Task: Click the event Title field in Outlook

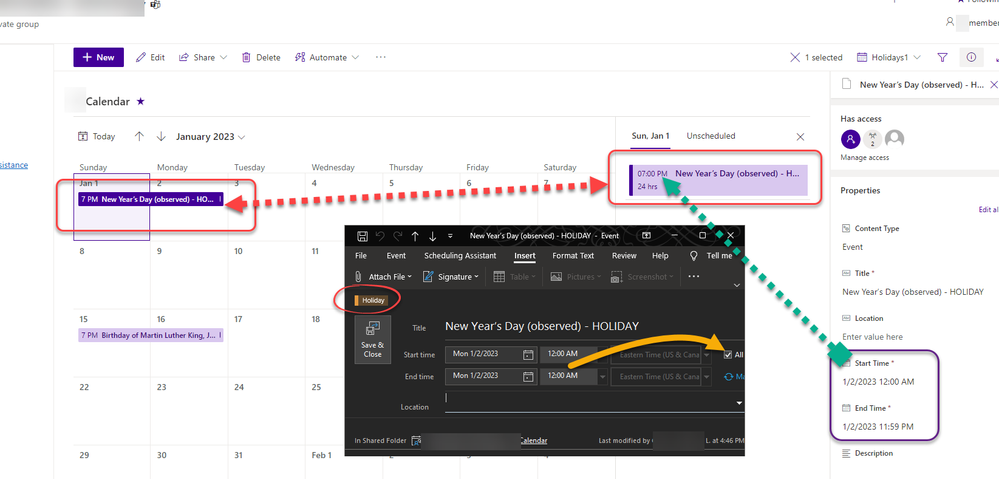Action: 594,326
